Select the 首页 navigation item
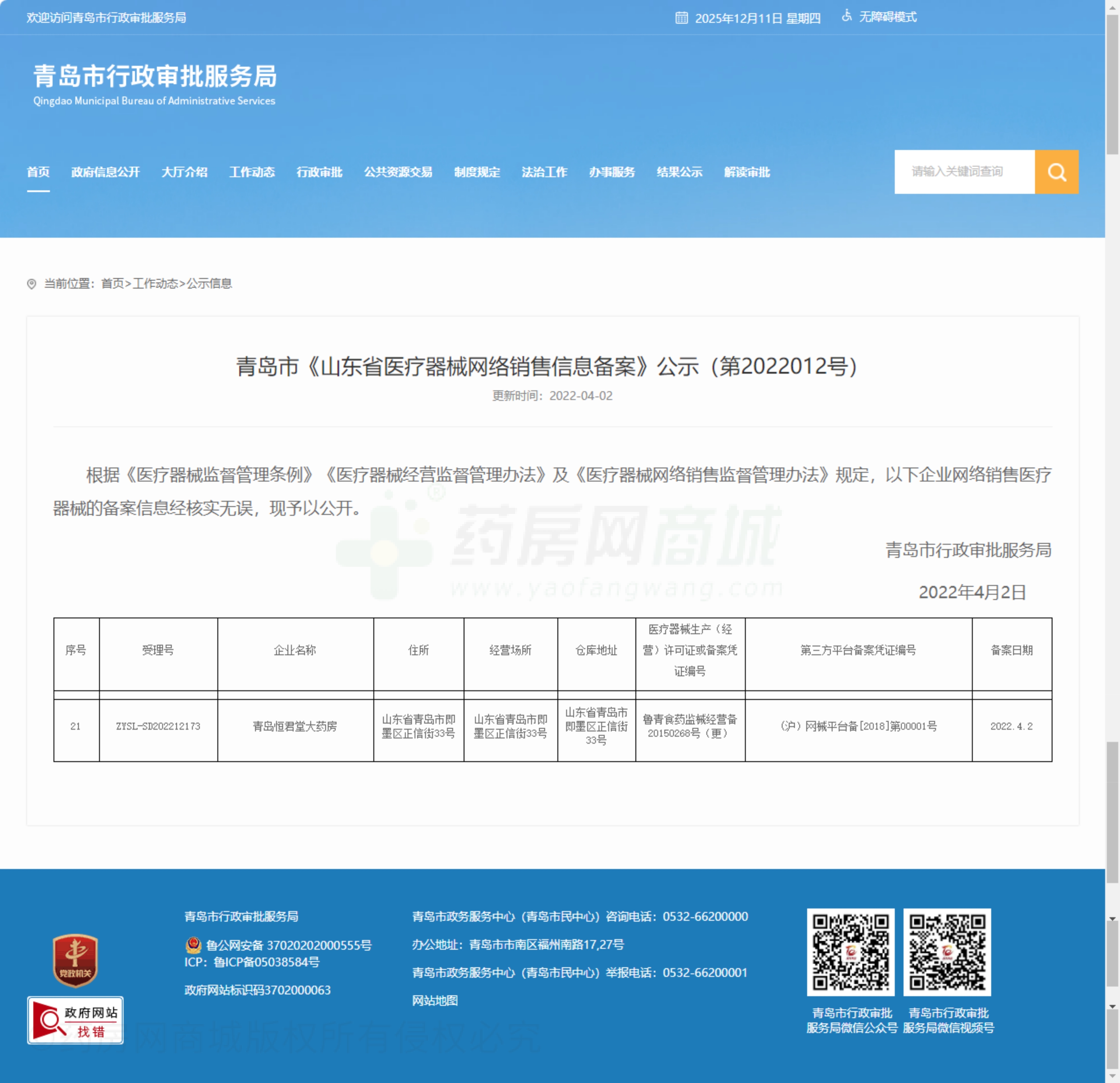The height and width of the screenshot is (1083, 1120). tap(38, 172)
